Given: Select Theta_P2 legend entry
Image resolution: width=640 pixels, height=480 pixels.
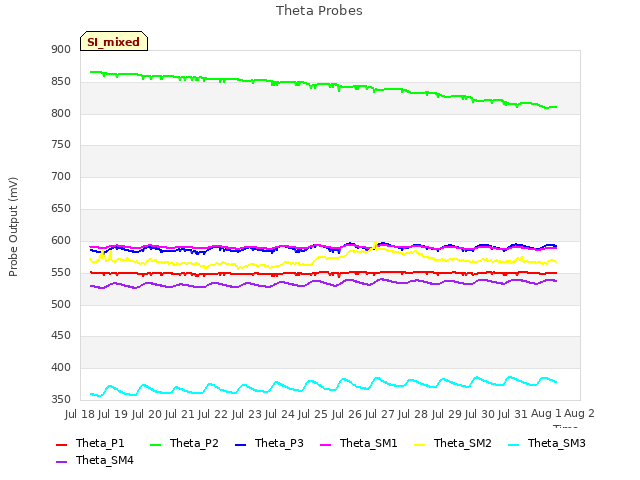Looking at the screenshot, I should click(184, 443).
